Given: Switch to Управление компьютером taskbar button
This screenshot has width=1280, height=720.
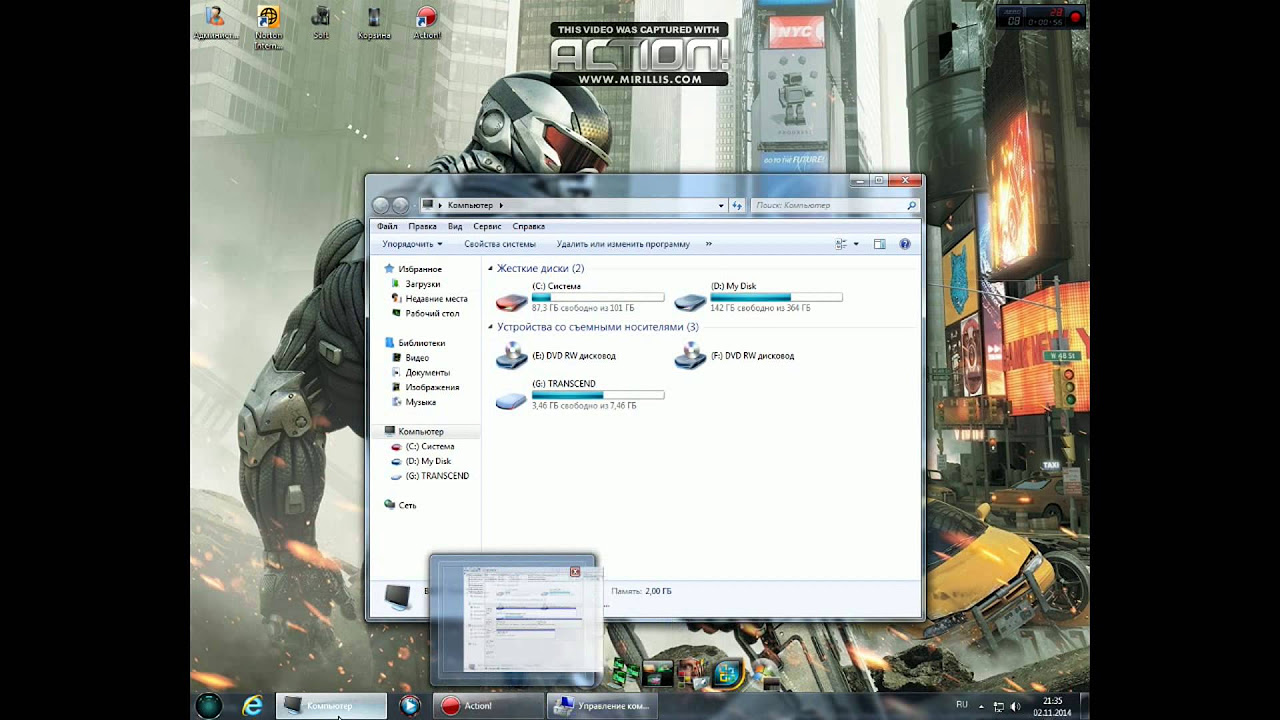Looking at the screenshot, I should (602, 706).
